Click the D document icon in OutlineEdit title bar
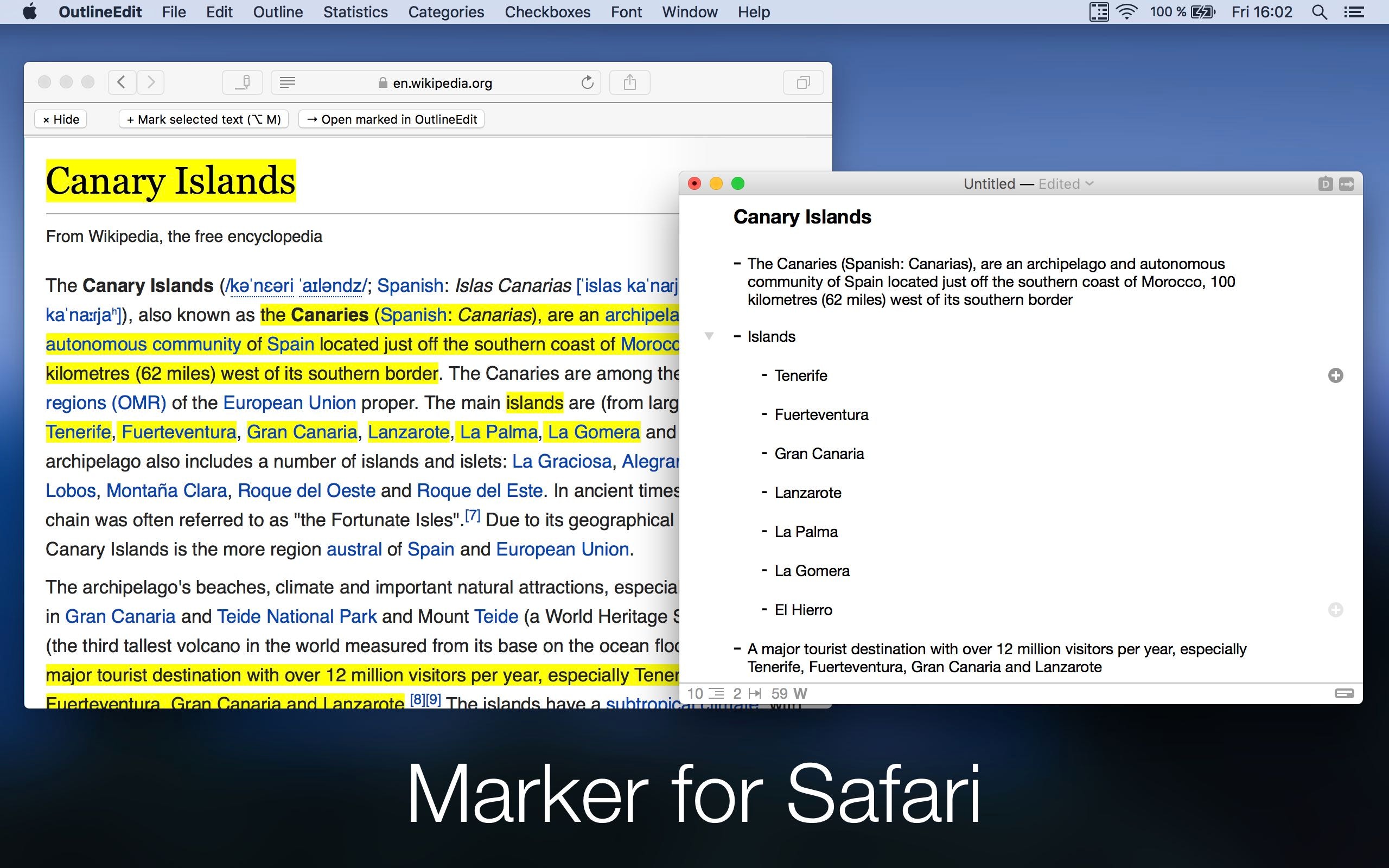The image size is (1389, 868). point(1325,184)
